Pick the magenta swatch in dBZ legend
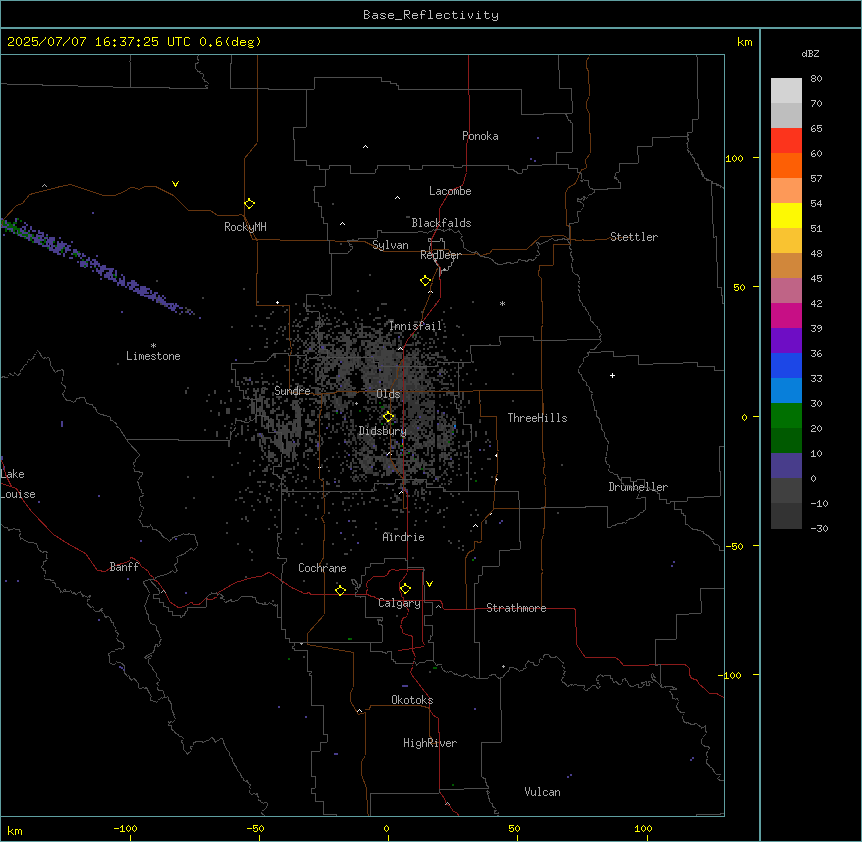Image resolution: width=862 pixels, height=842 pixels. pos(786,315)
